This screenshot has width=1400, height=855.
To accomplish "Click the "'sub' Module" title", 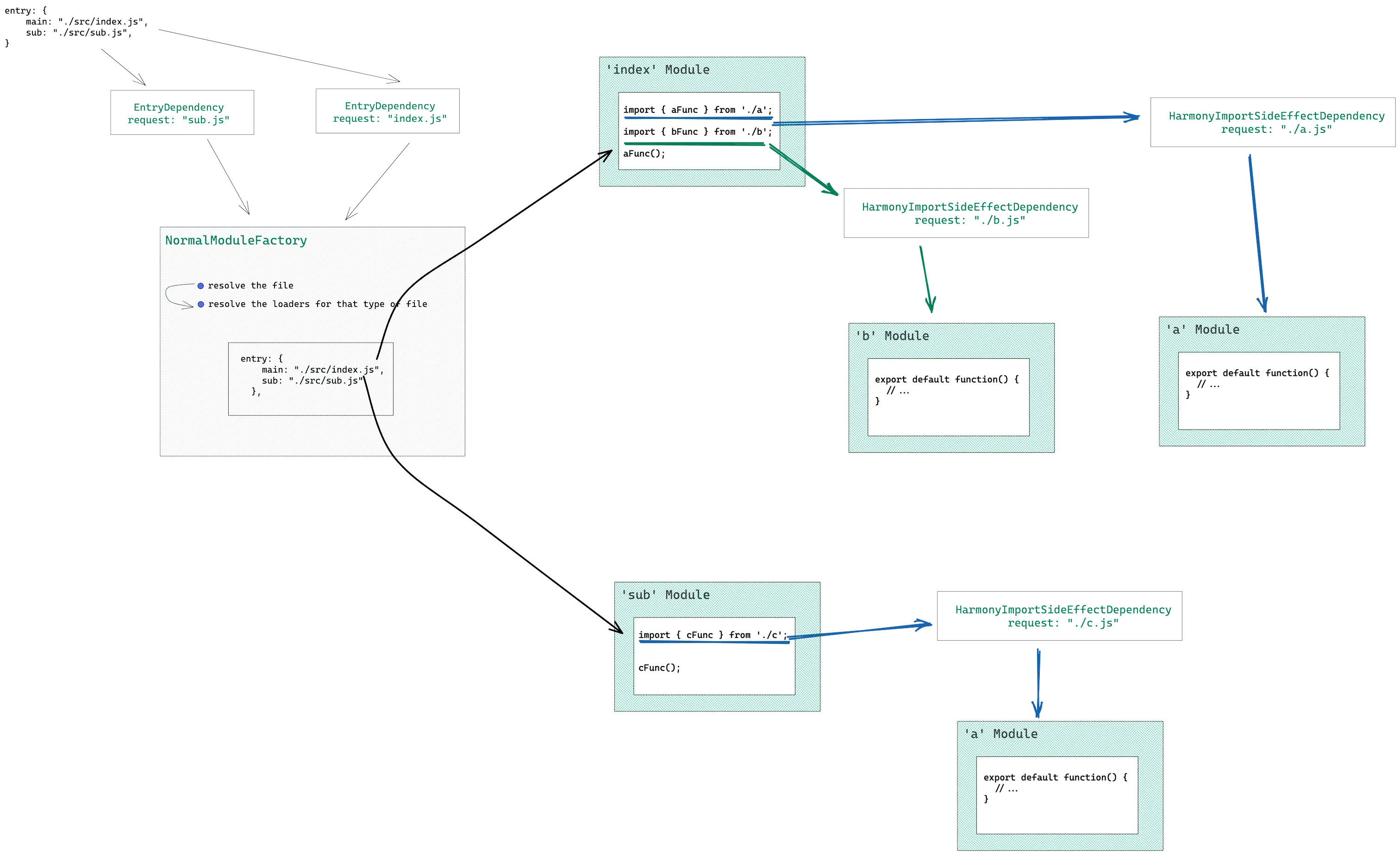I will pyautogui.click(x=665, y=595).
